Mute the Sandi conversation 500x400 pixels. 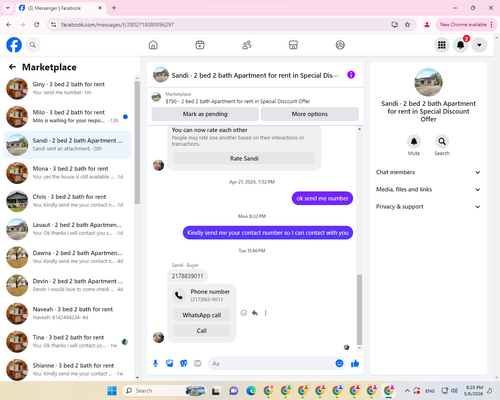[414, 141]
